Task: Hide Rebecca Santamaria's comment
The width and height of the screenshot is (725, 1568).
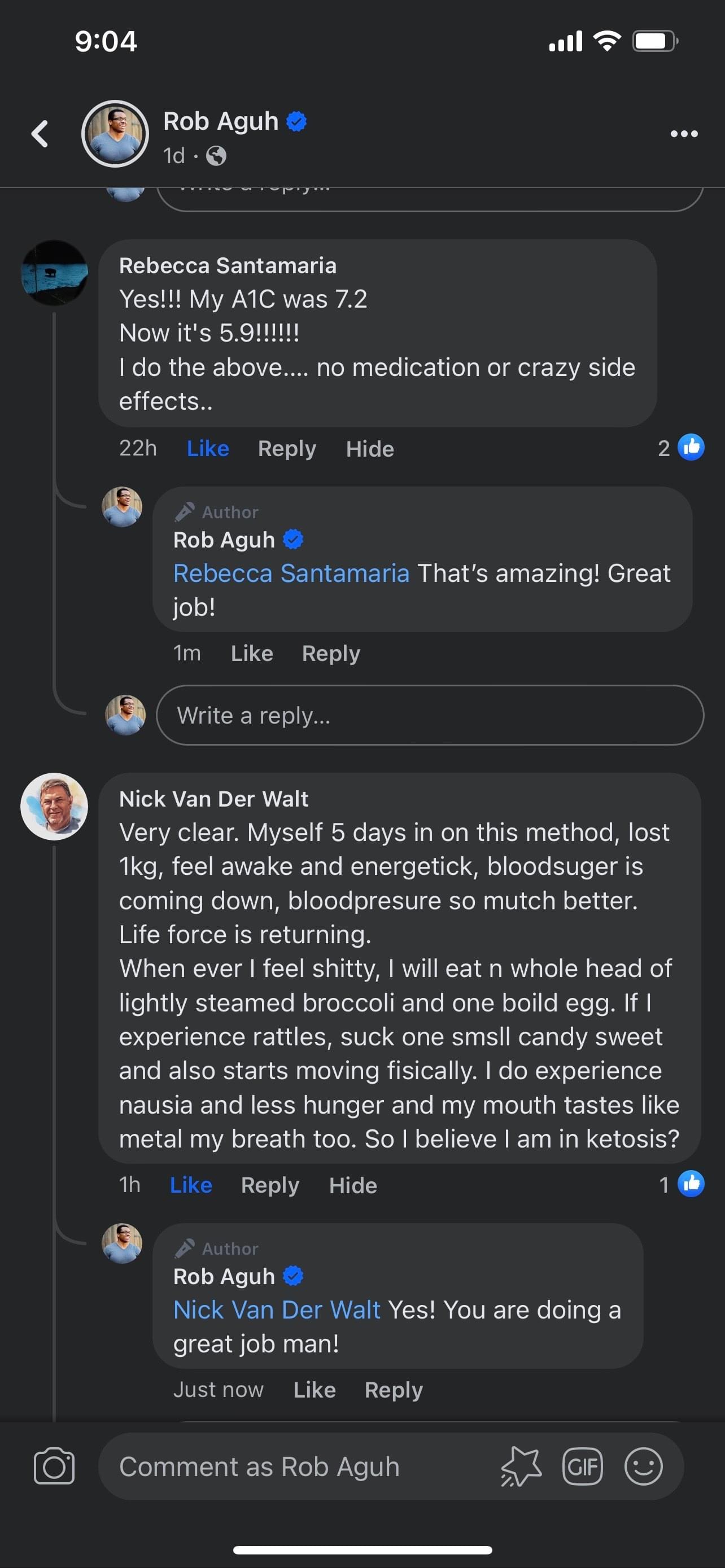Action: [369, 449]
